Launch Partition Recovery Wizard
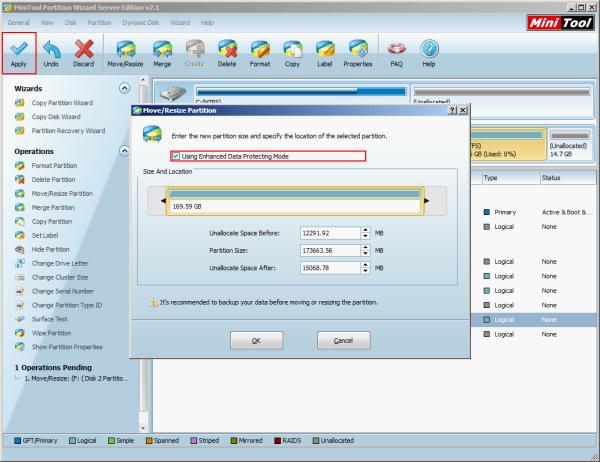This screenshot has width=600, height=462. pos(68,131)
